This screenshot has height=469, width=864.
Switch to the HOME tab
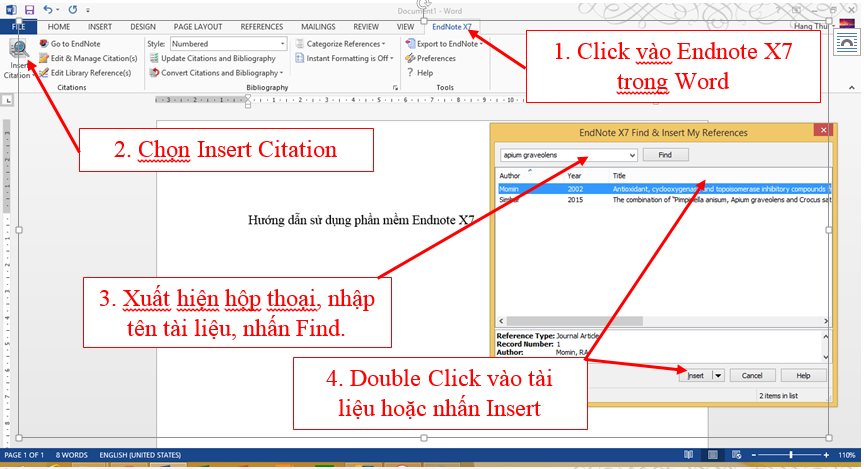58,26
